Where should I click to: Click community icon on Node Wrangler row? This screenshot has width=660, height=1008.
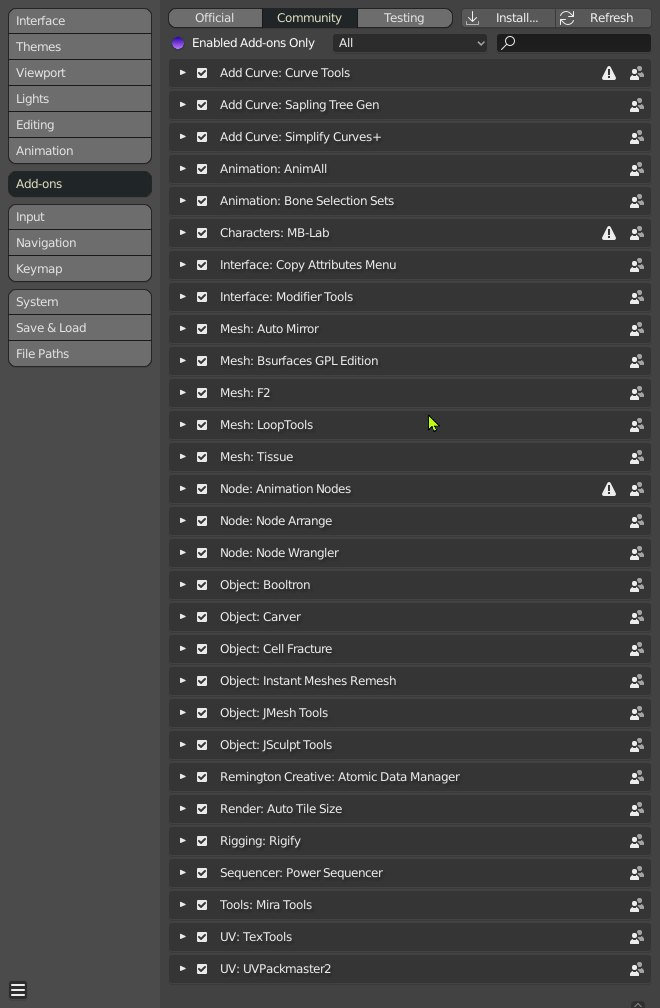[637, 553]
